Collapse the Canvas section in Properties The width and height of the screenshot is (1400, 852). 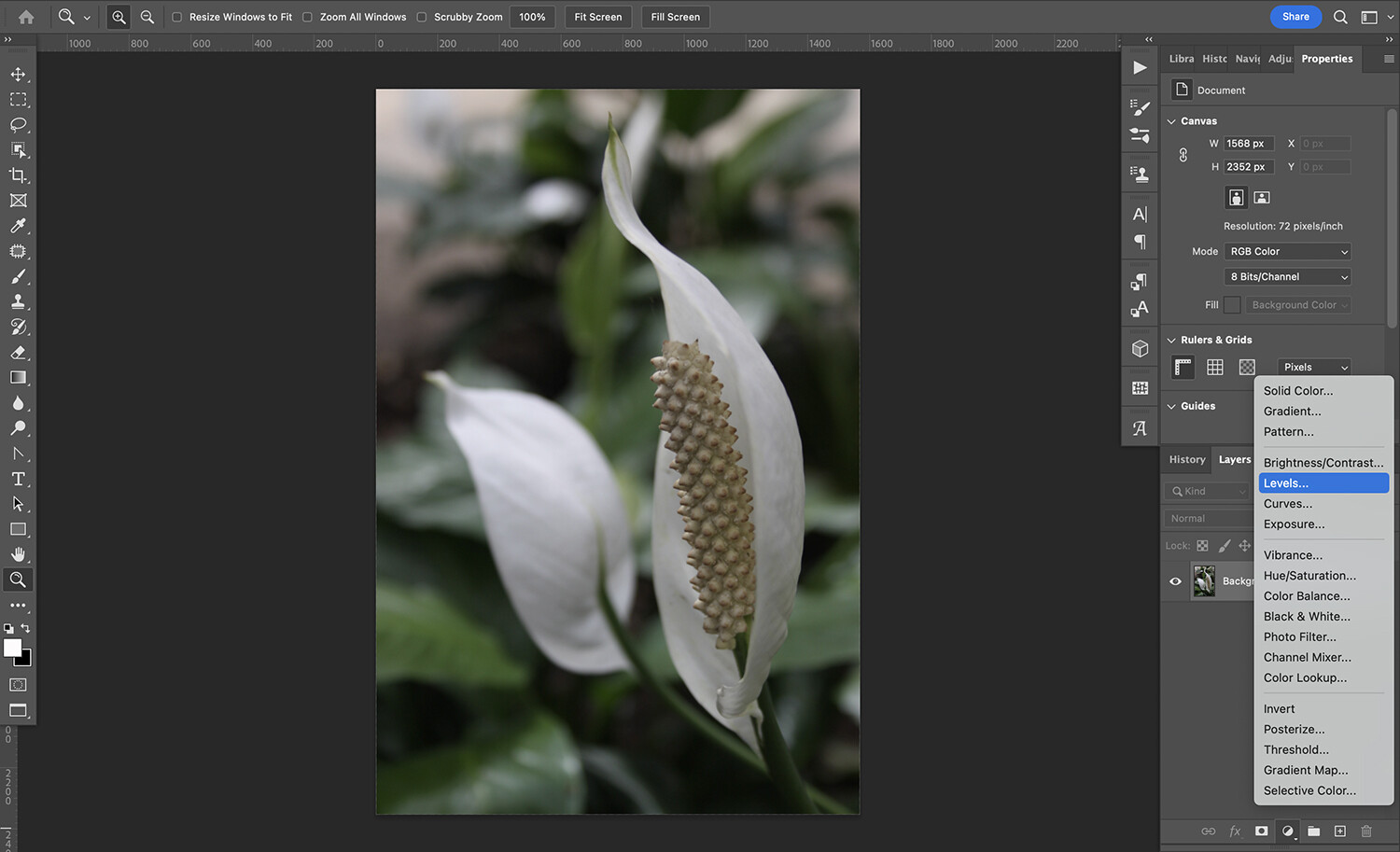(x=1171, y=120)
